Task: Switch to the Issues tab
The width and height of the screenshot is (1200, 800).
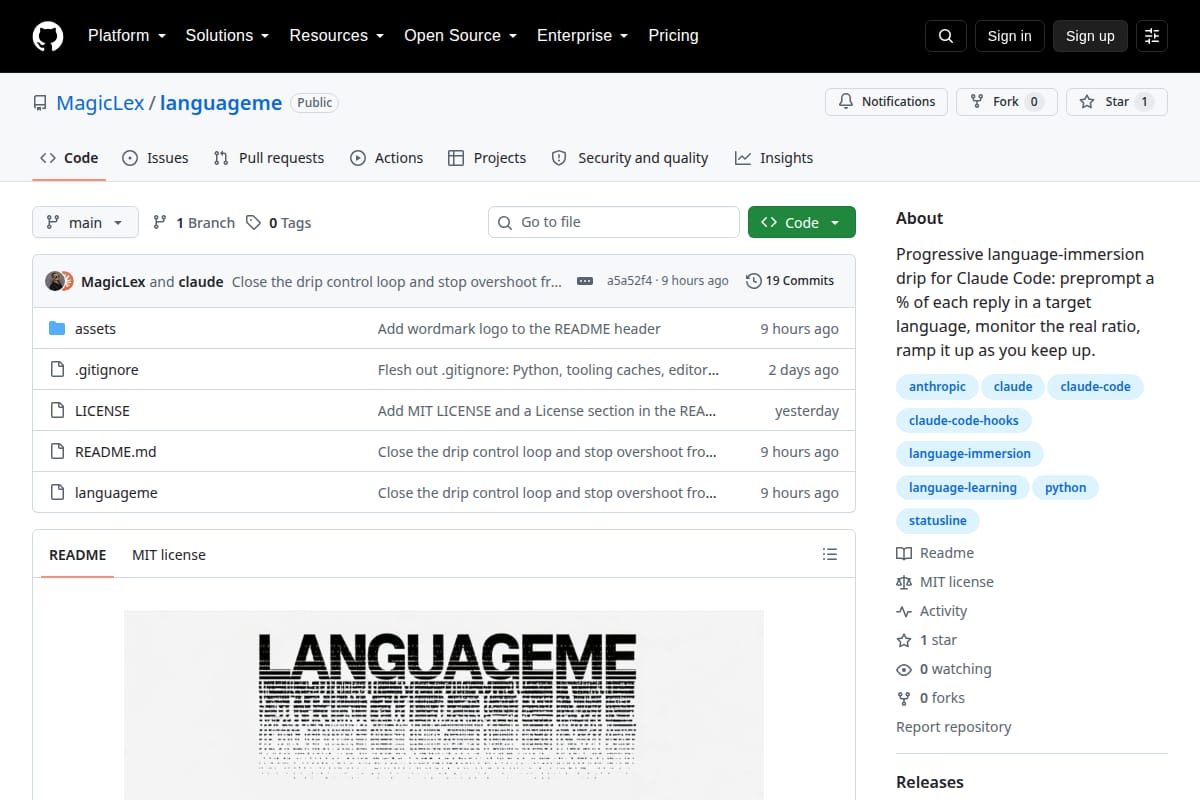Action: [155, 158]
